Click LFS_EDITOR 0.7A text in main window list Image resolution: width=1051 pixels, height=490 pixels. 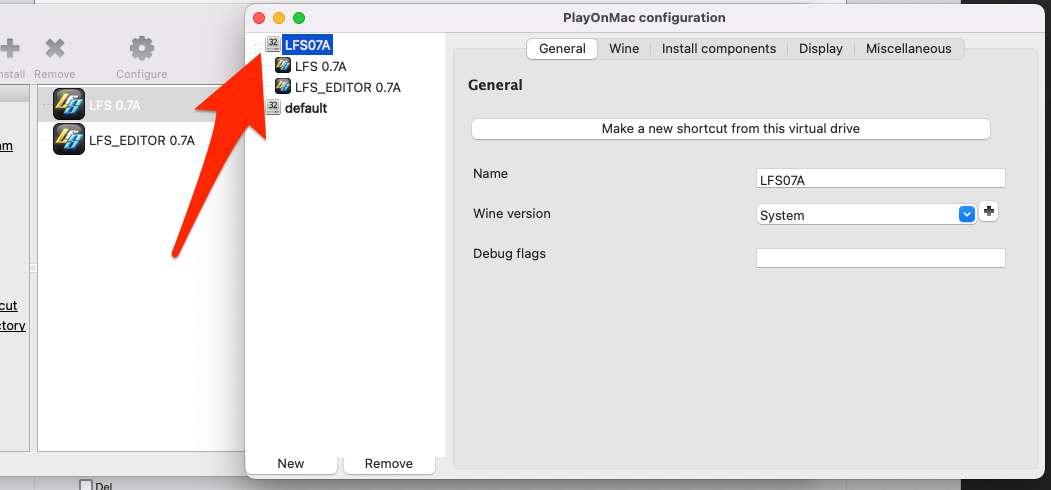[x=142, y=140]
